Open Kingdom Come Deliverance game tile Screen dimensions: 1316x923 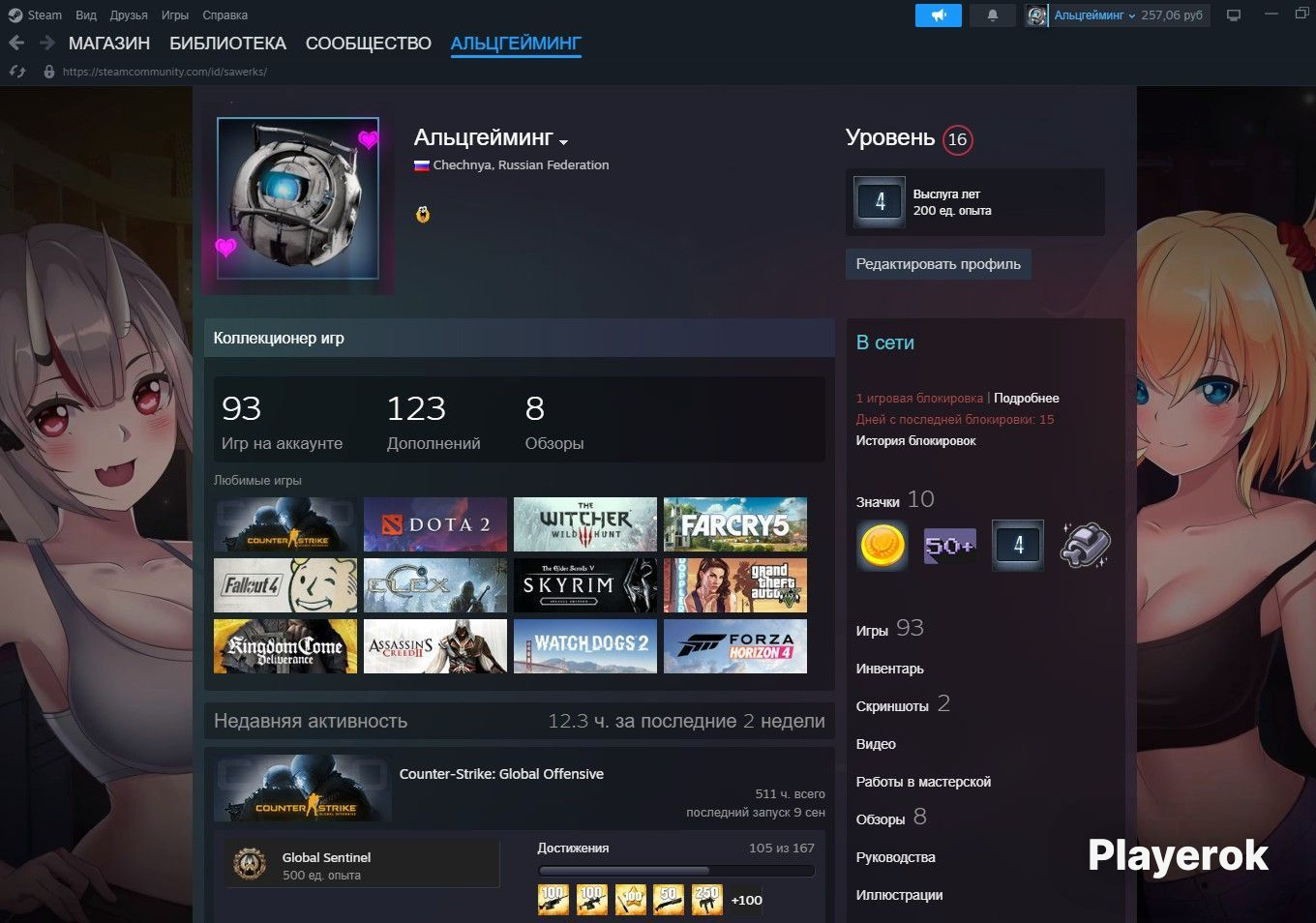click(x=285, y=646)
